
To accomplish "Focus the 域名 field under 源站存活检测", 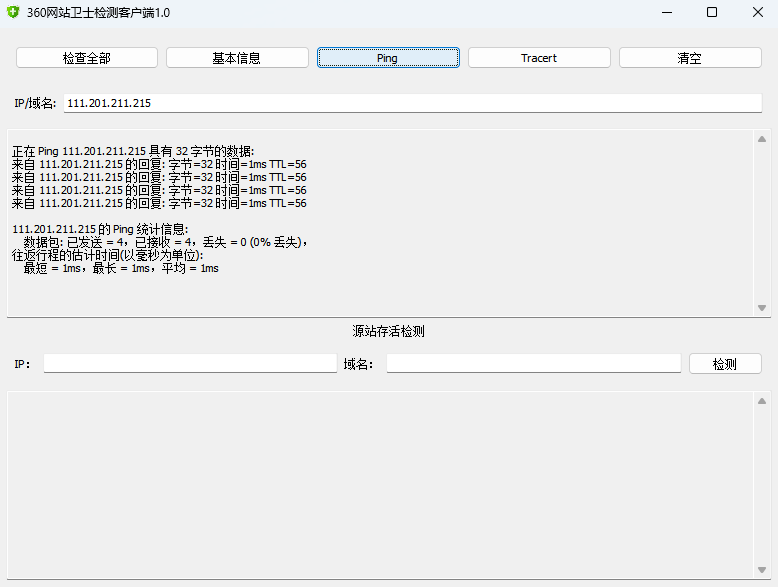I will [x=533, y=364].
